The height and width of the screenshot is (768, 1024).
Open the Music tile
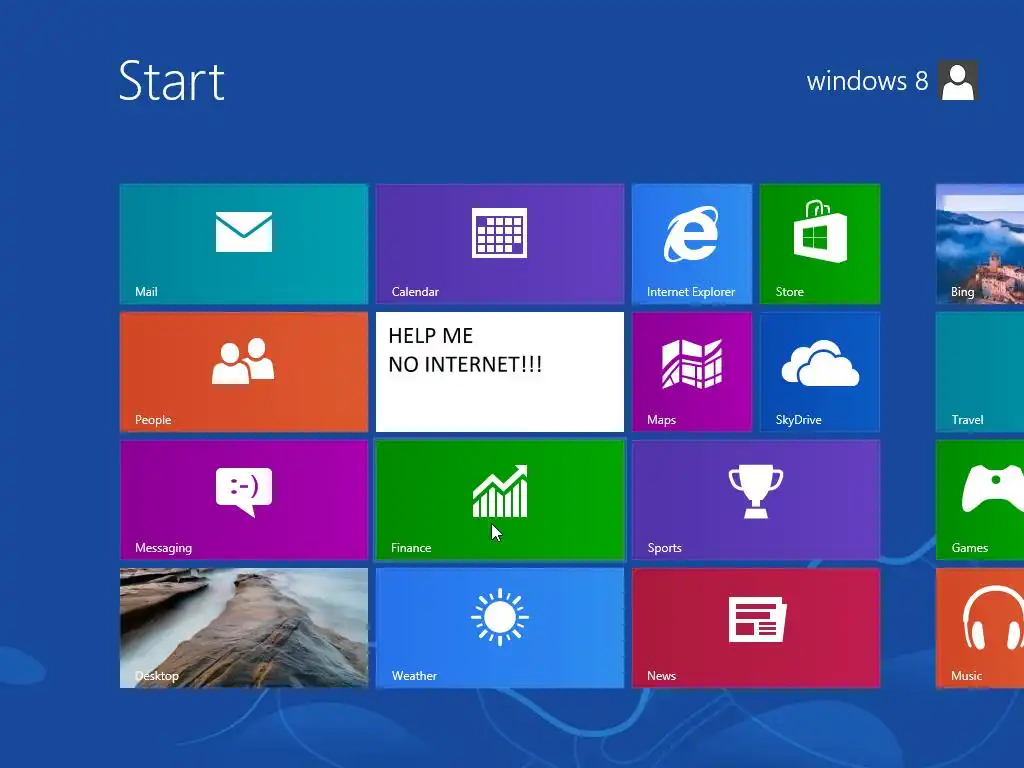(980, 628)
